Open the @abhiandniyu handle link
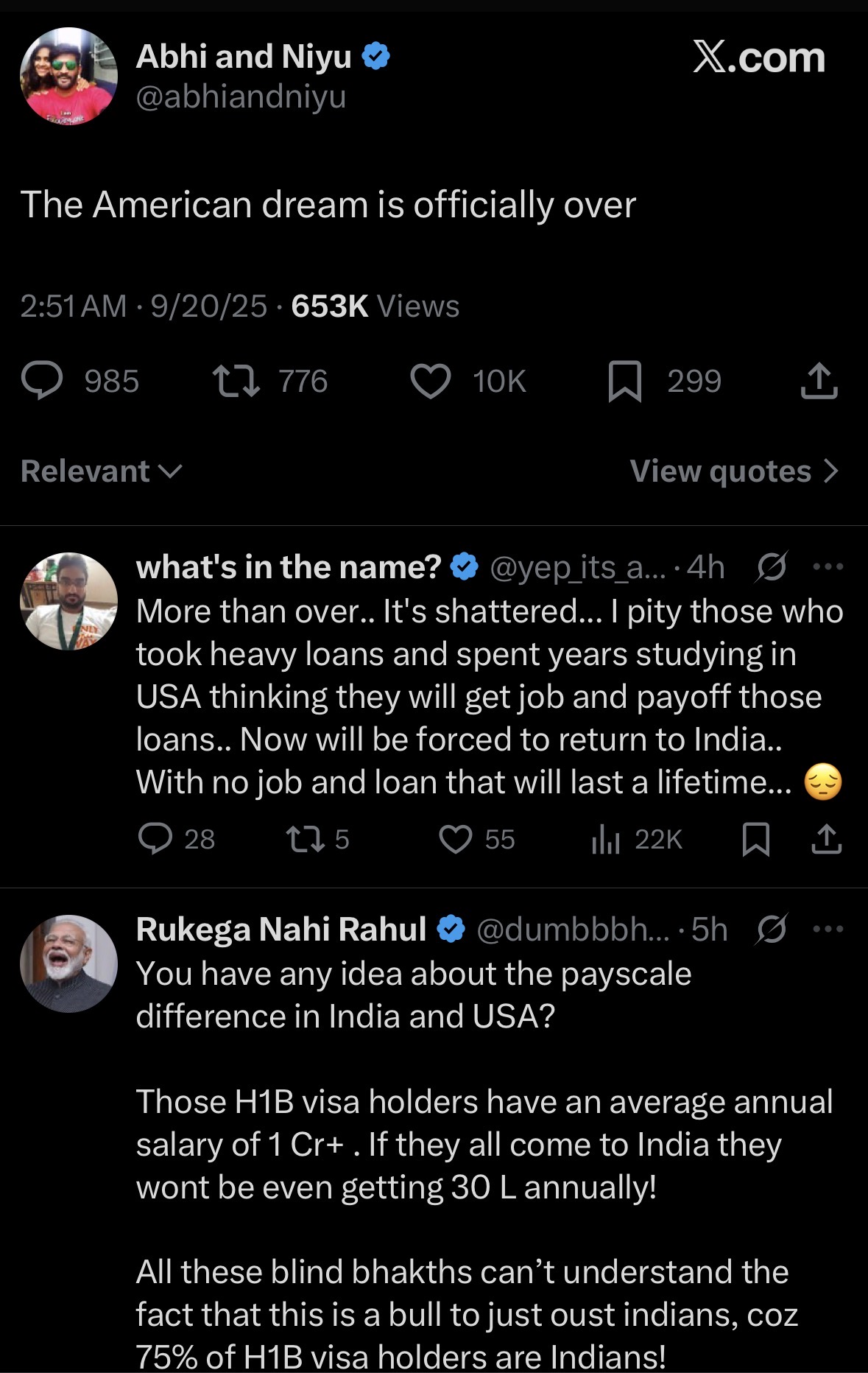This screenshot has height=1373, width=868. [x=241, y=97]
